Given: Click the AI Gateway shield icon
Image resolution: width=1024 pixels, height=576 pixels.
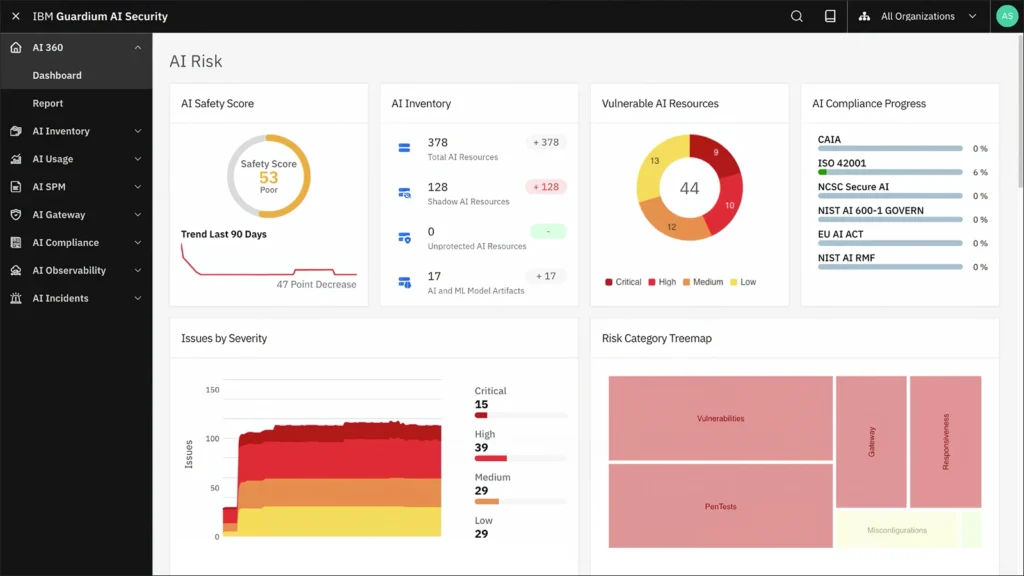Looking at the screenshot, I should coord(16,215).
